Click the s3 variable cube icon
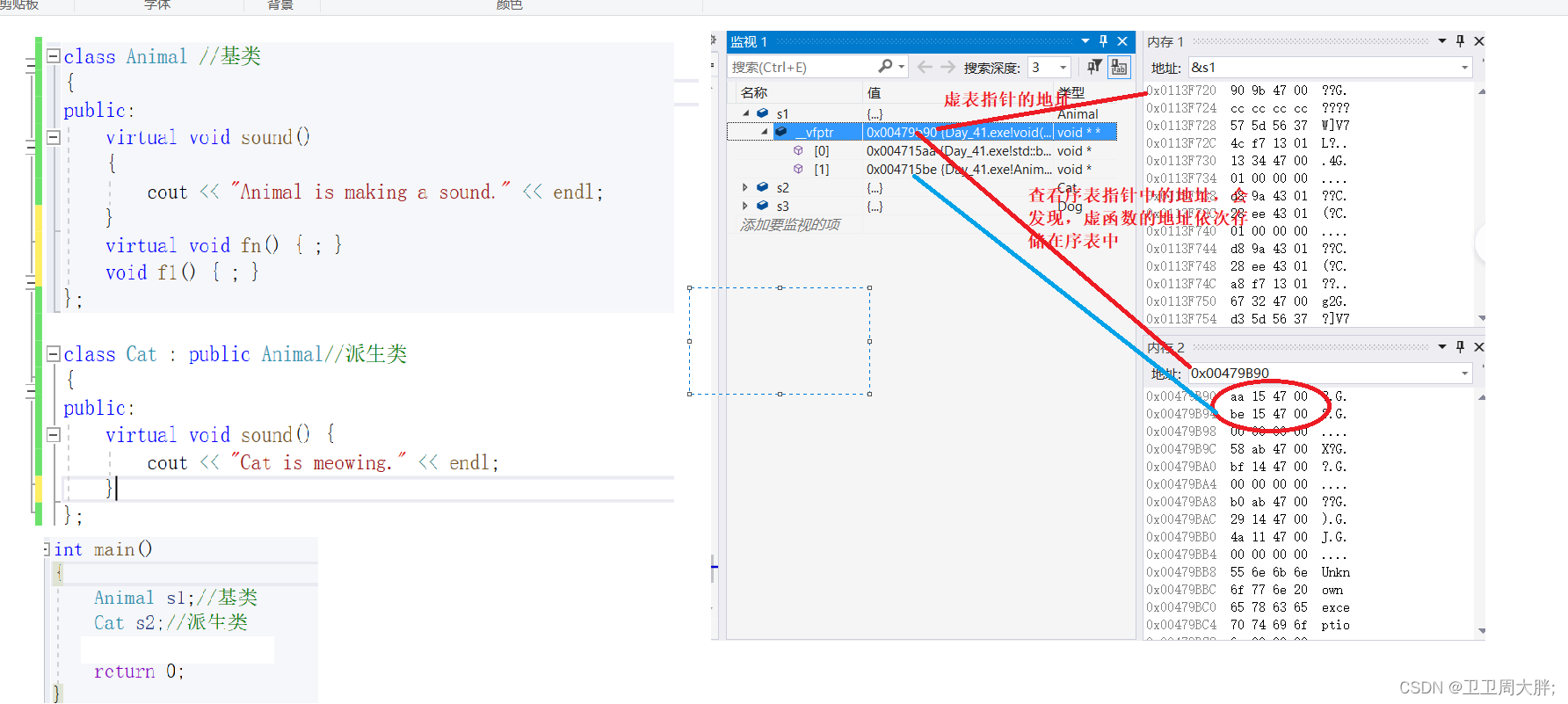 (763, 206)
